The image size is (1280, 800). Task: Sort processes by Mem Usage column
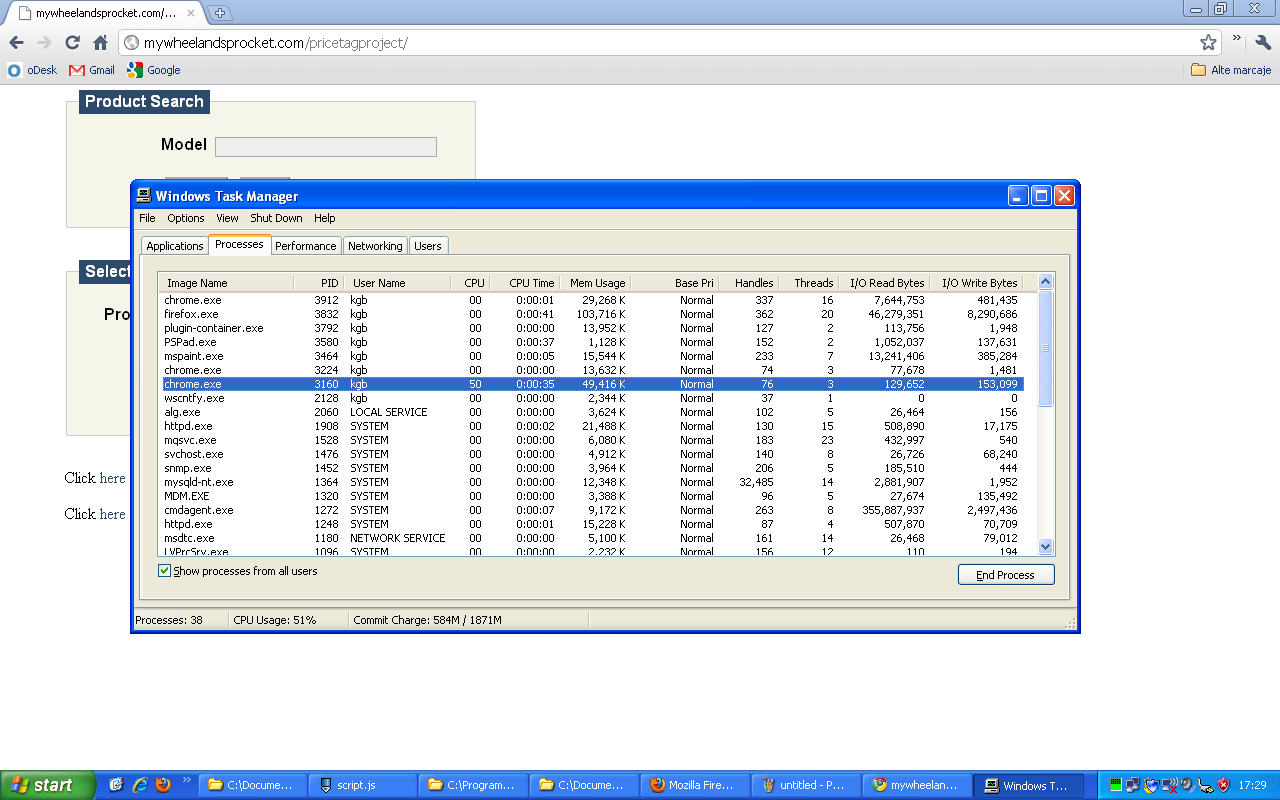(x=597, y=283)
